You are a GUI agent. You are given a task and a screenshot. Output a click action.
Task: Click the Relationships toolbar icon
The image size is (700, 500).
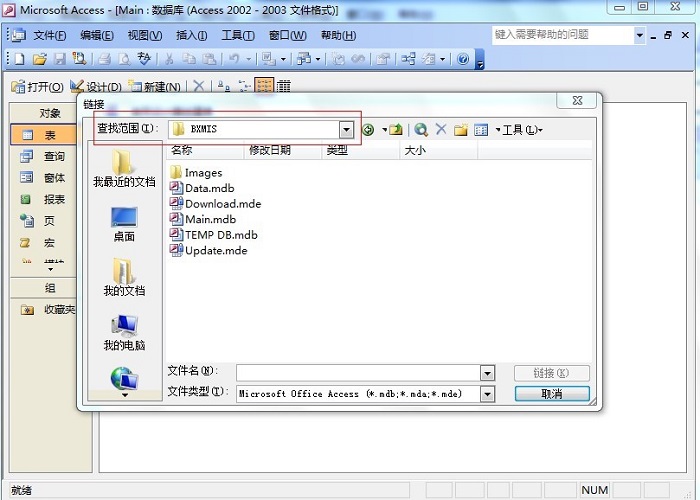point(408,59)
